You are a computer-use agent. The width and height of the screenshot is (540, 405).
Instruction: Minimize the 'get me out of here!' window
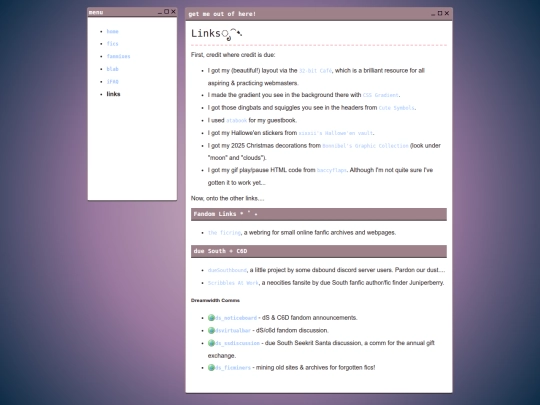click(x=433, y=14)
